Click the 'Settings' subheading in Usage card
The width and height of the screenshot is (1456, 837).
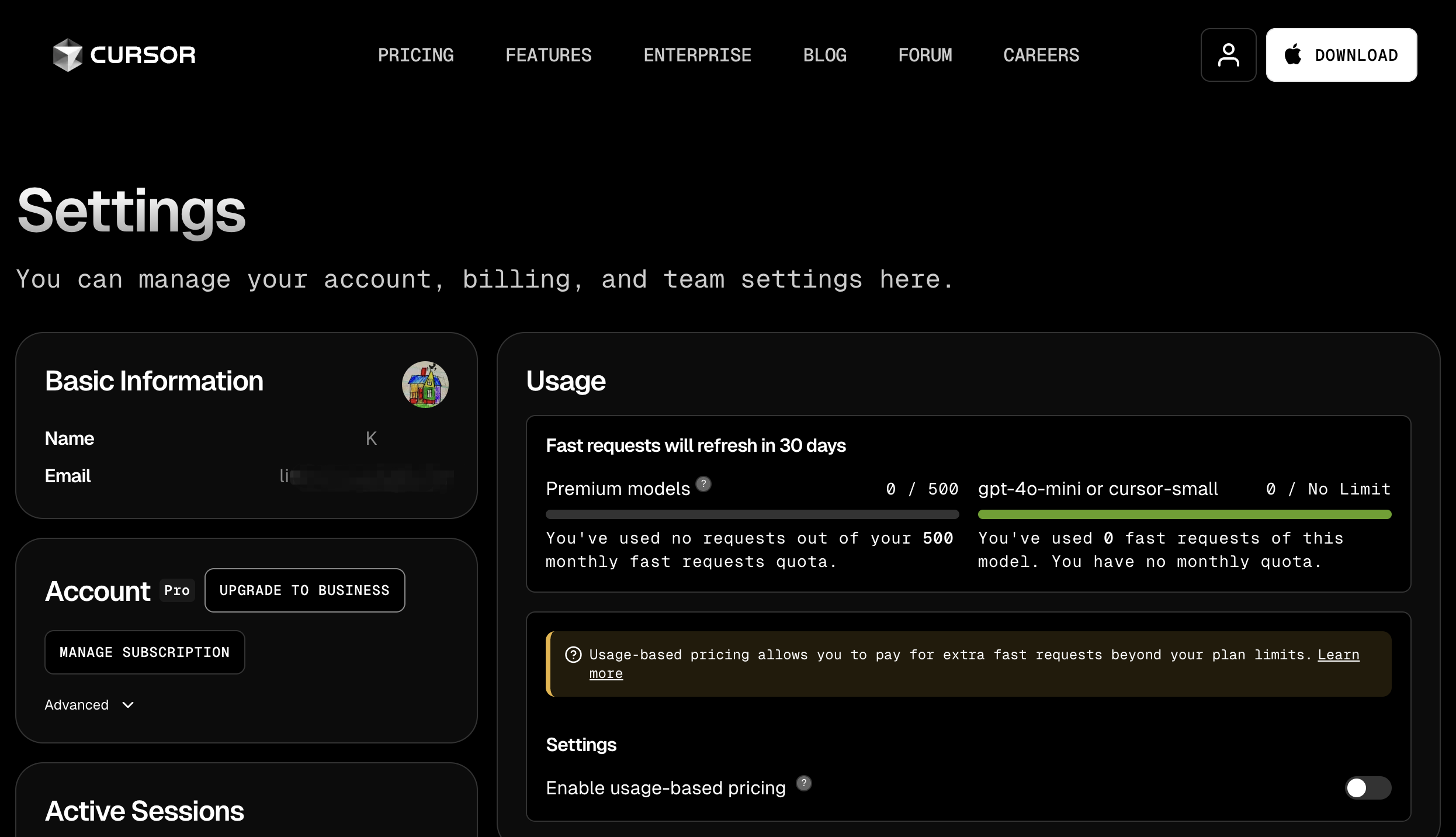581,745
